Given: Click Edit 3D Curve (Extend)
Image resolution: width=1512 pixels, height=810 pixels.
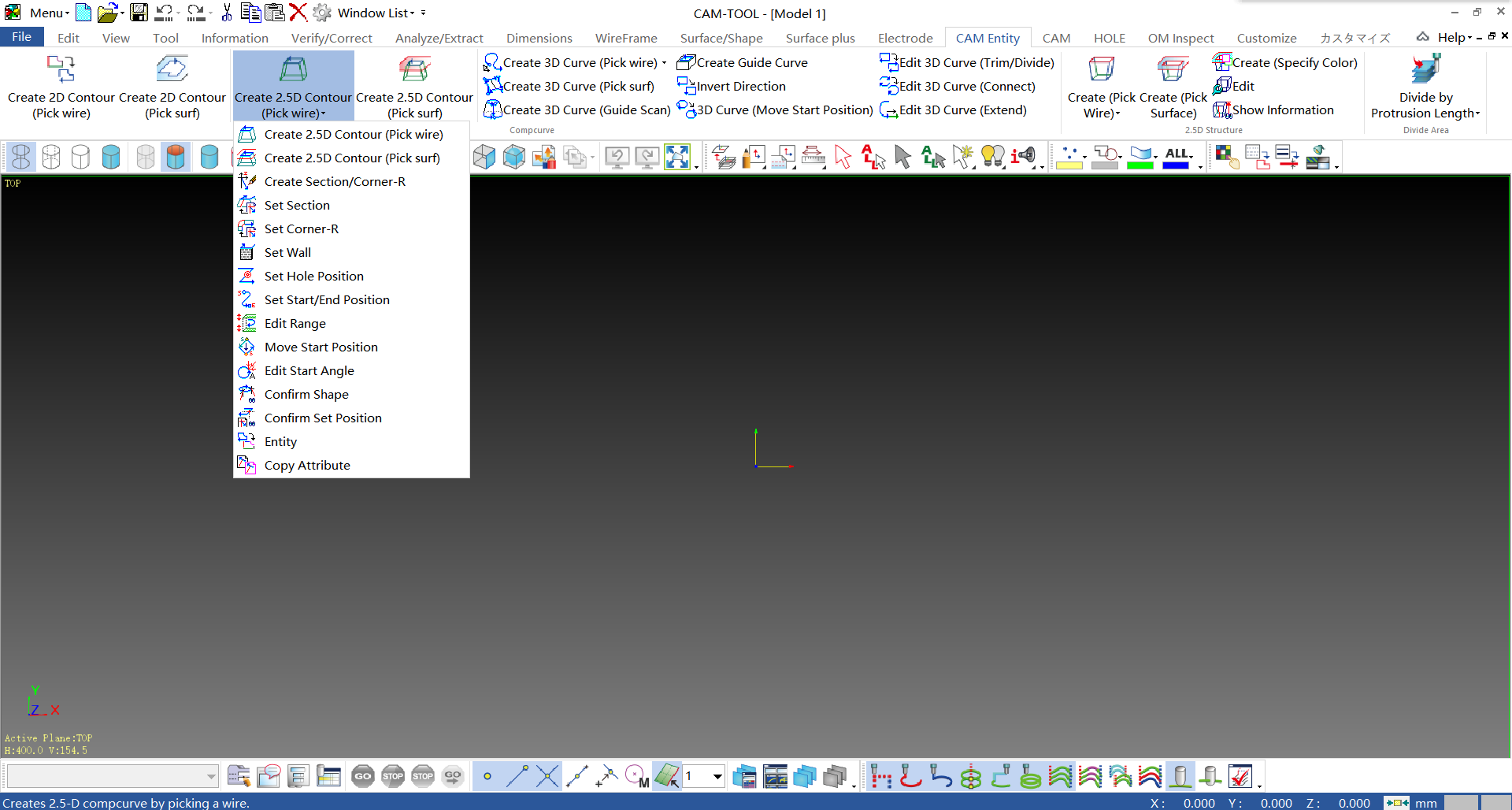Looking at the screenshot, I should 954,110.
